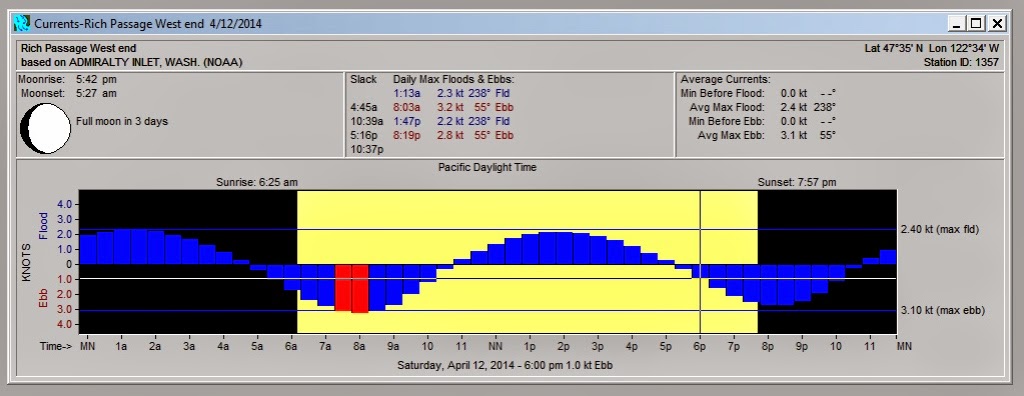Click '3.10 kt (max ebb)' label

coord(942,310)
